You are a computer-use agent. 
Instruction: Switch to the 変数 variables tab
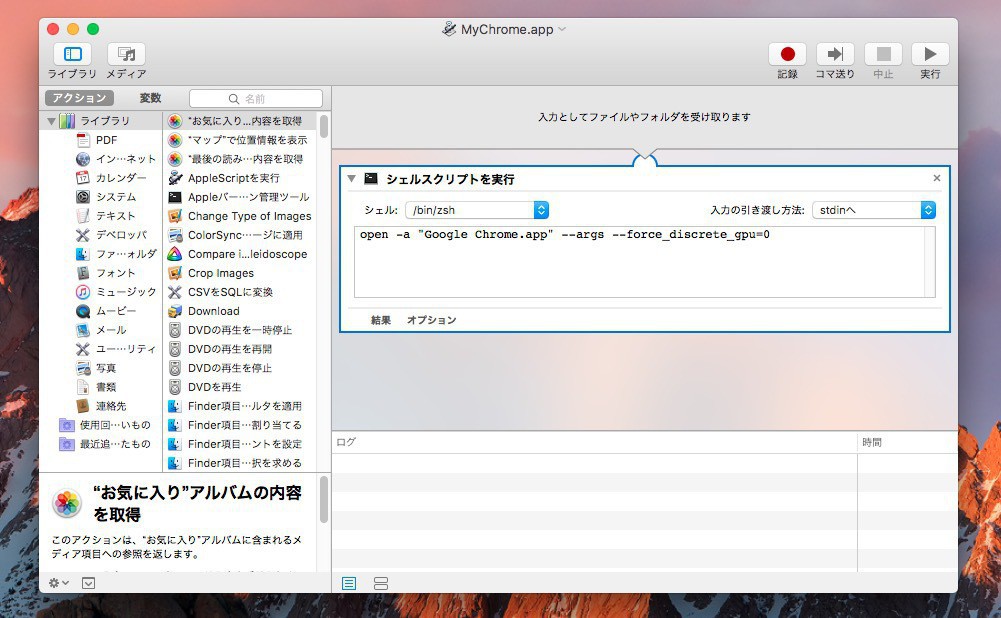tap(151, 98)
